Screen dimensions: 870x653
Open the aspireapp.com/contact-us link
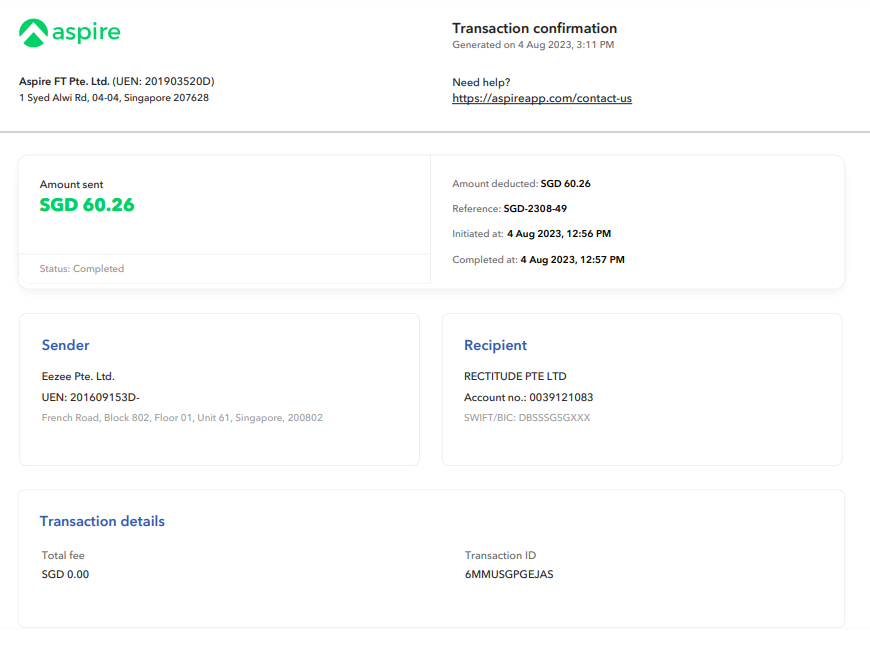point(542,98)
